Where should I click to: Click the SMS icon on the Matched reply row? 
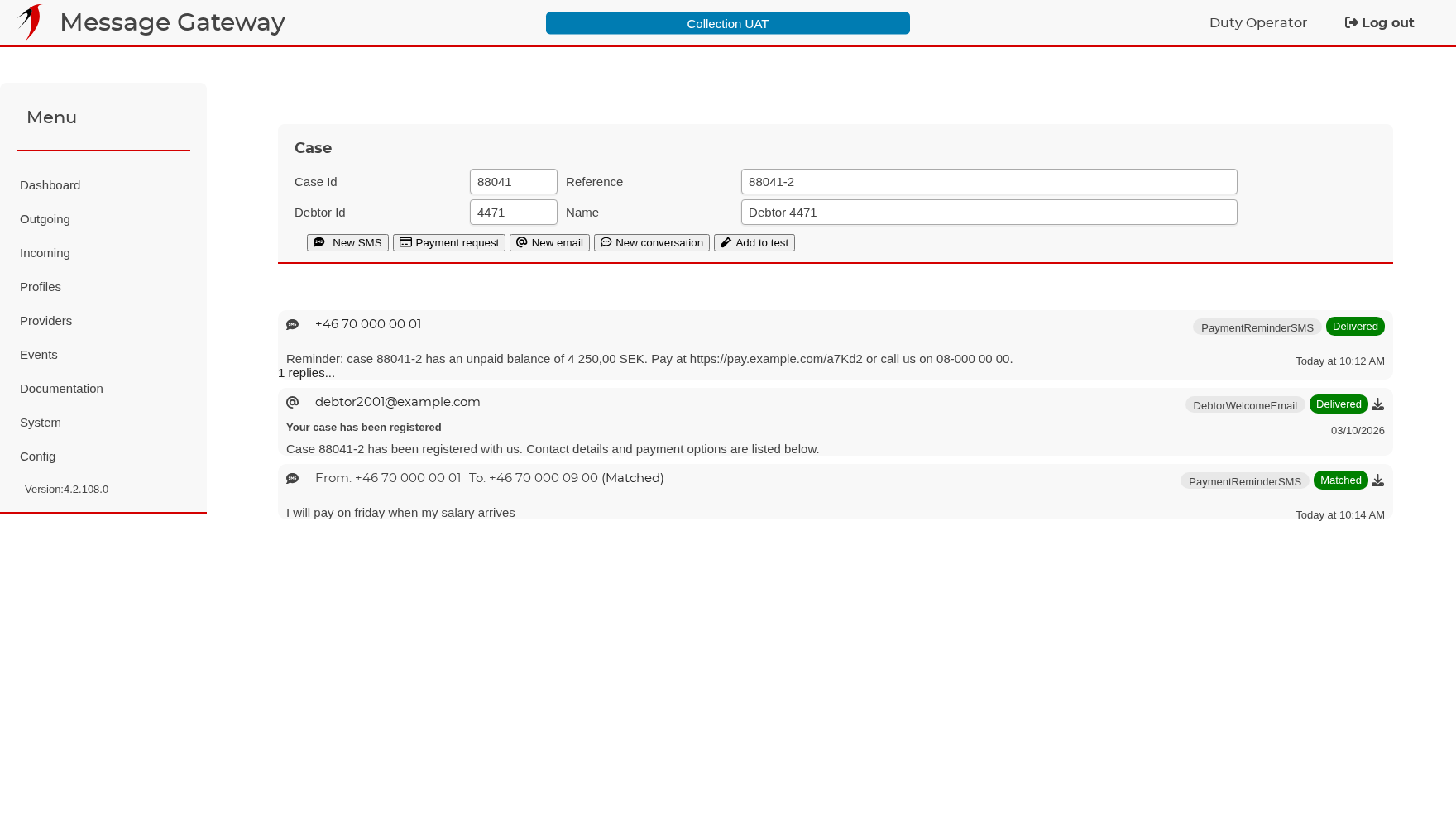coord(292,479)
